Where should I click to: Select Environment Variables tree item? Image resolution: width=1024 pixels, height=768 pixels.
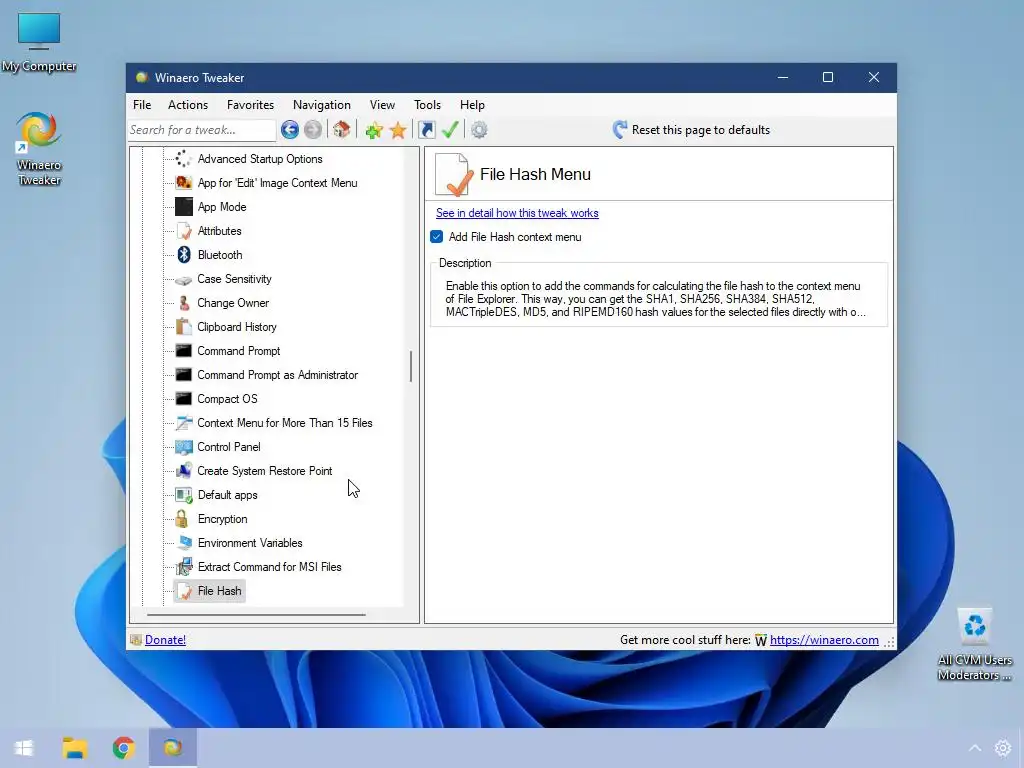pos(250,543)
